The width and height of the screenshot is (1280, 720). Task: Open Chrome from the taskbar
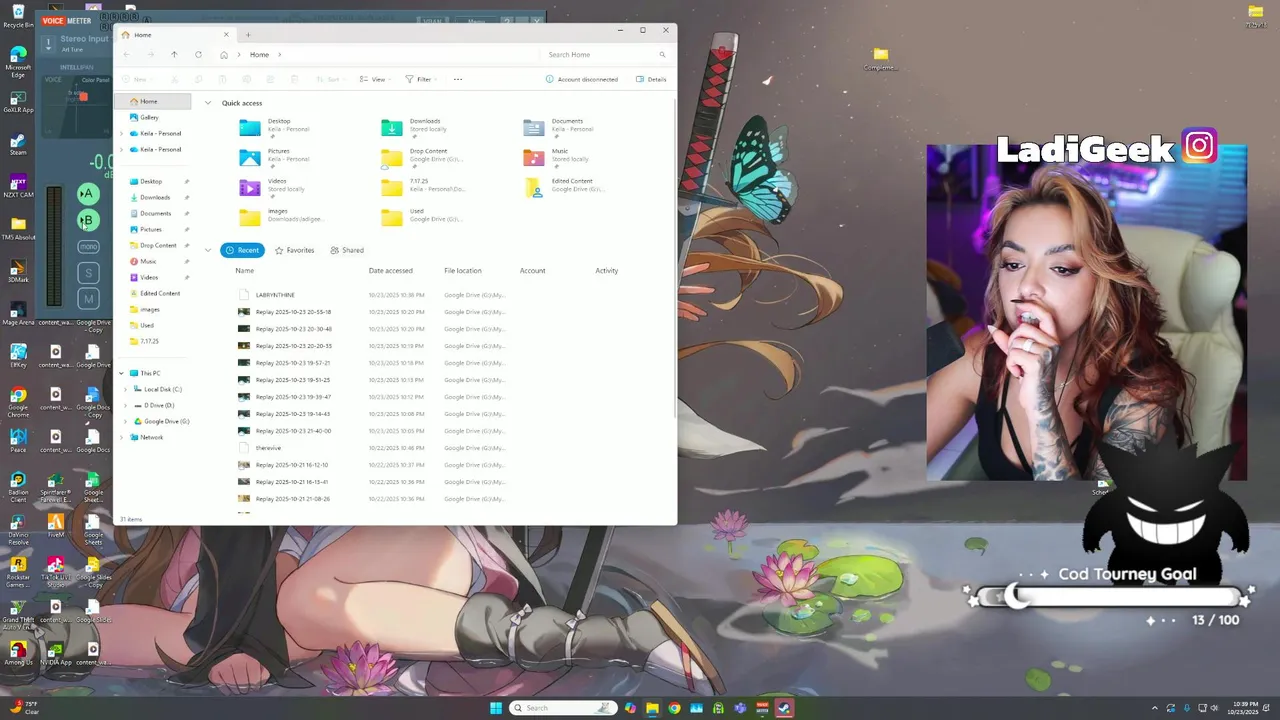674,708
